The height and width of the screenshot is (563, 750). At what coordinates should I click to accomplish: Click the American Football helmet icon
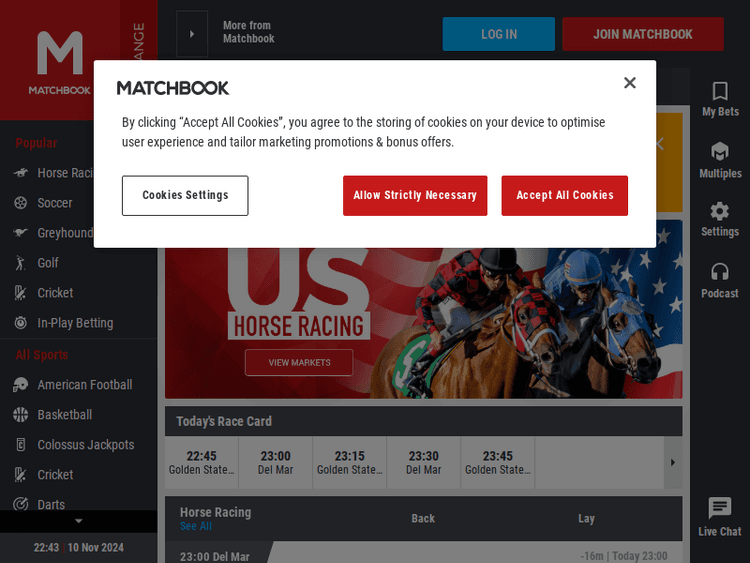[x=20, y=385]
